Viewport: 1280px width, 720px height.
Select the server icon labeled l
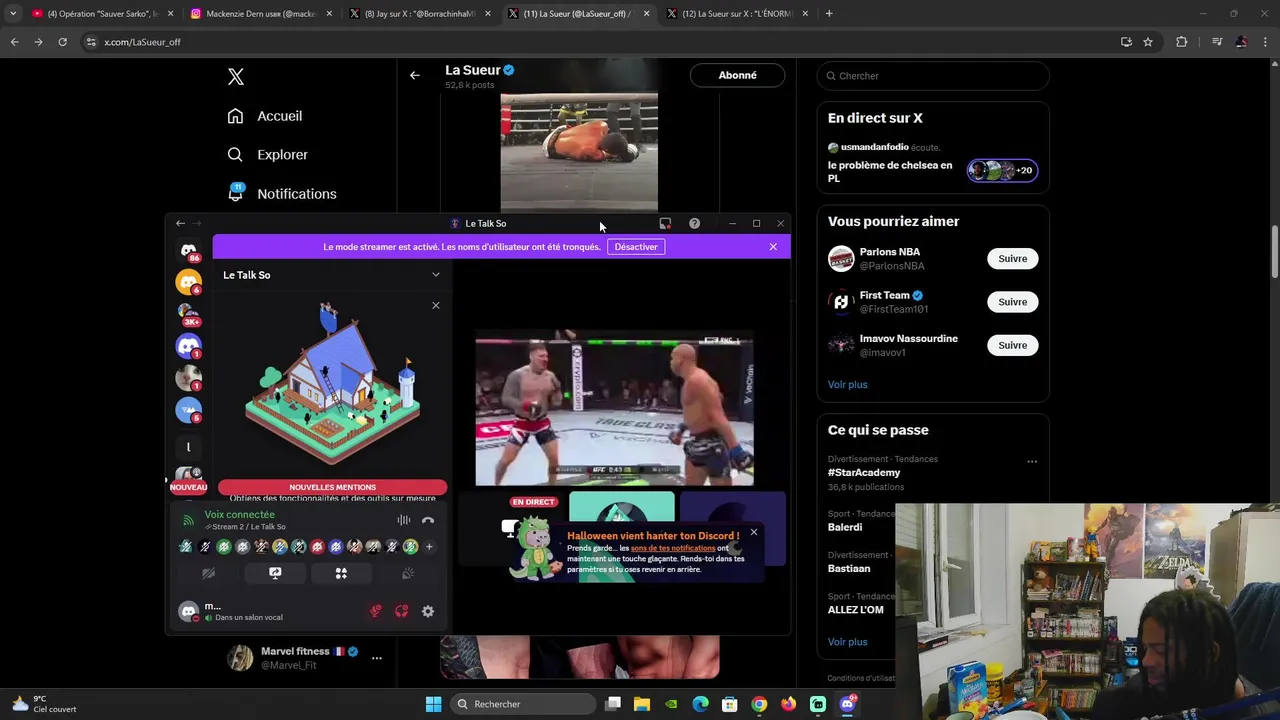pyautogui.click(x=188, y=447)
